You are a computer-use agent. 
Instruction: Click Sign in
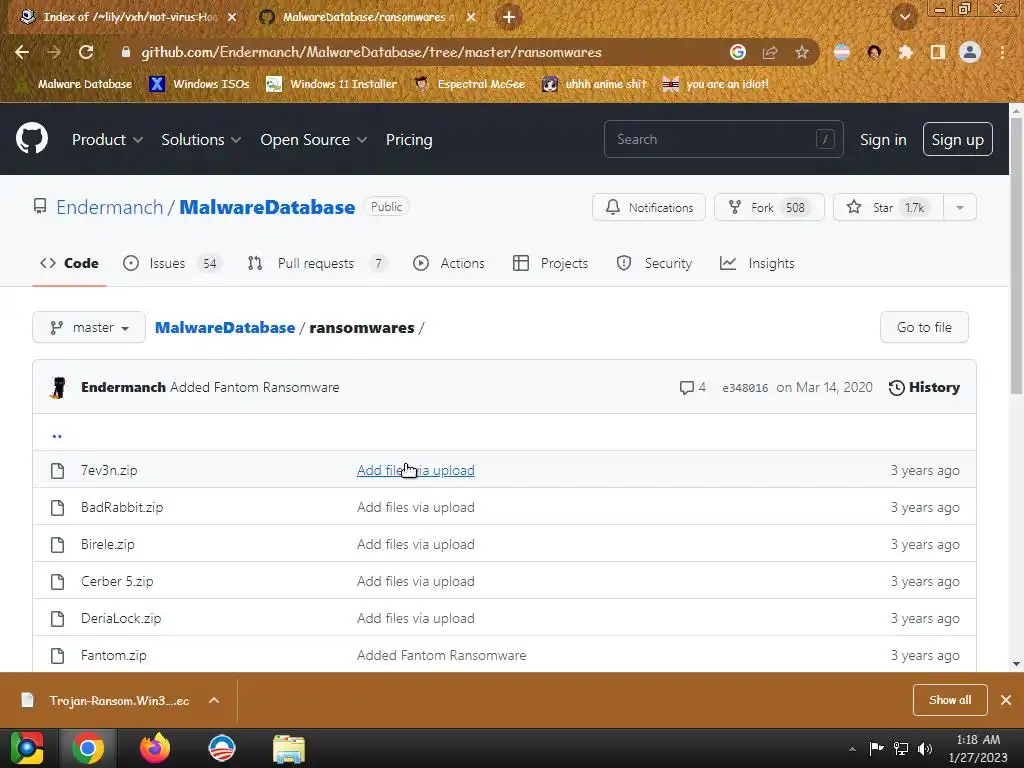(883, 140)
